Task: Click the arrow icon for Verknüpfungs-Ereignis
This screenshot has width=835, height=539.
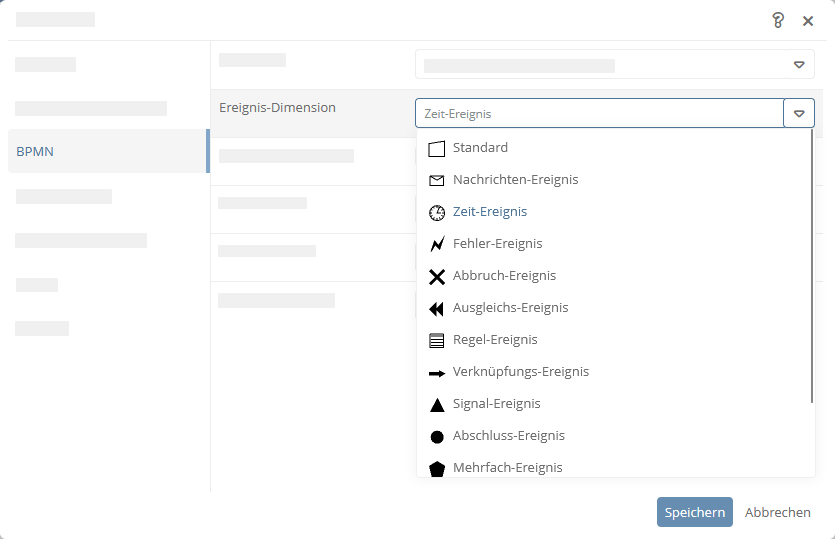Action: coord(437,373)
